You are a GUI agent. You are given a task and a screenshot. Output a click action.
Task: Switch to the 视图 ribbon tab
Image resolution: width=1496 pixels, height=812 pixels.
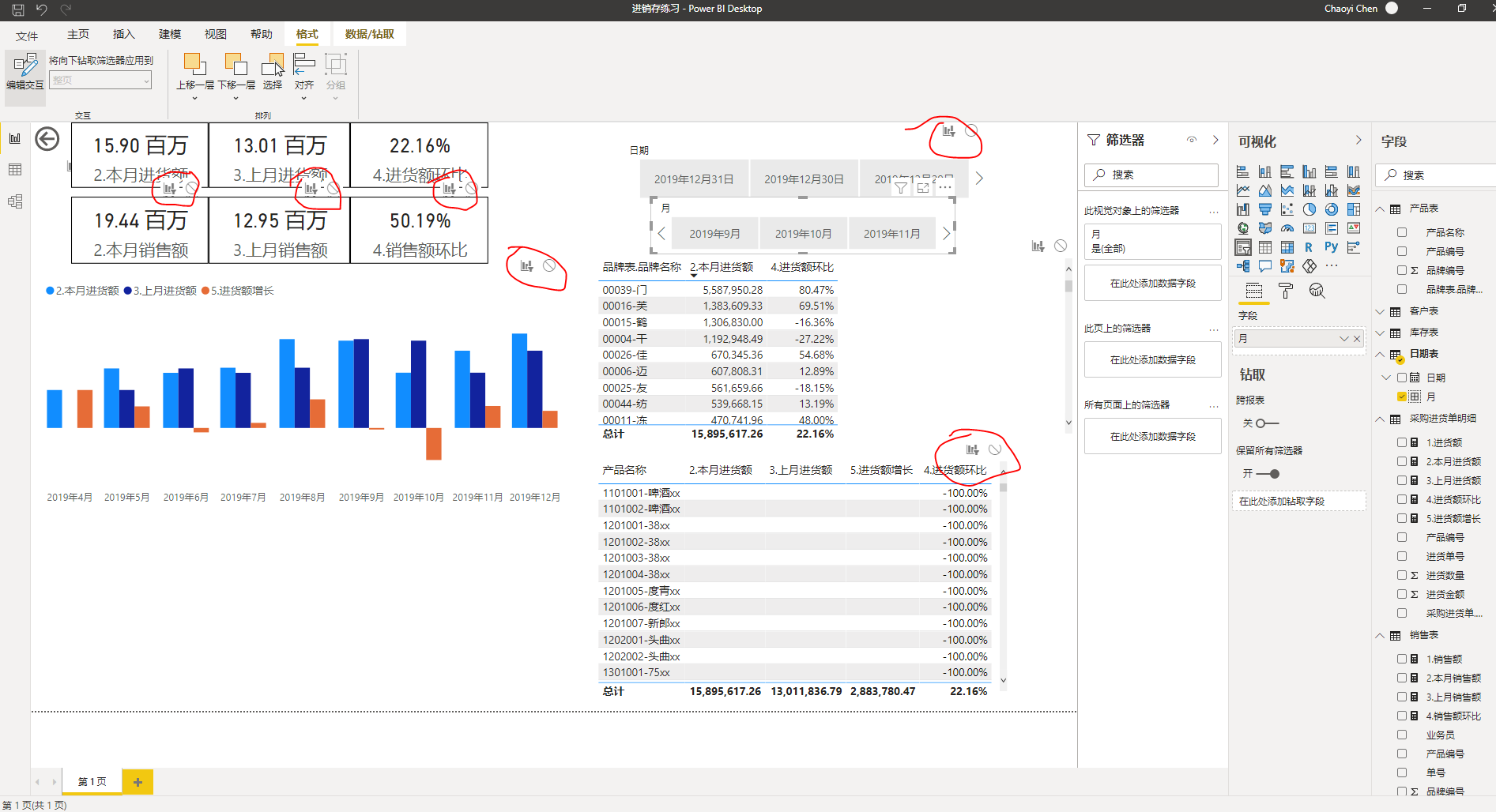[216, 34]
